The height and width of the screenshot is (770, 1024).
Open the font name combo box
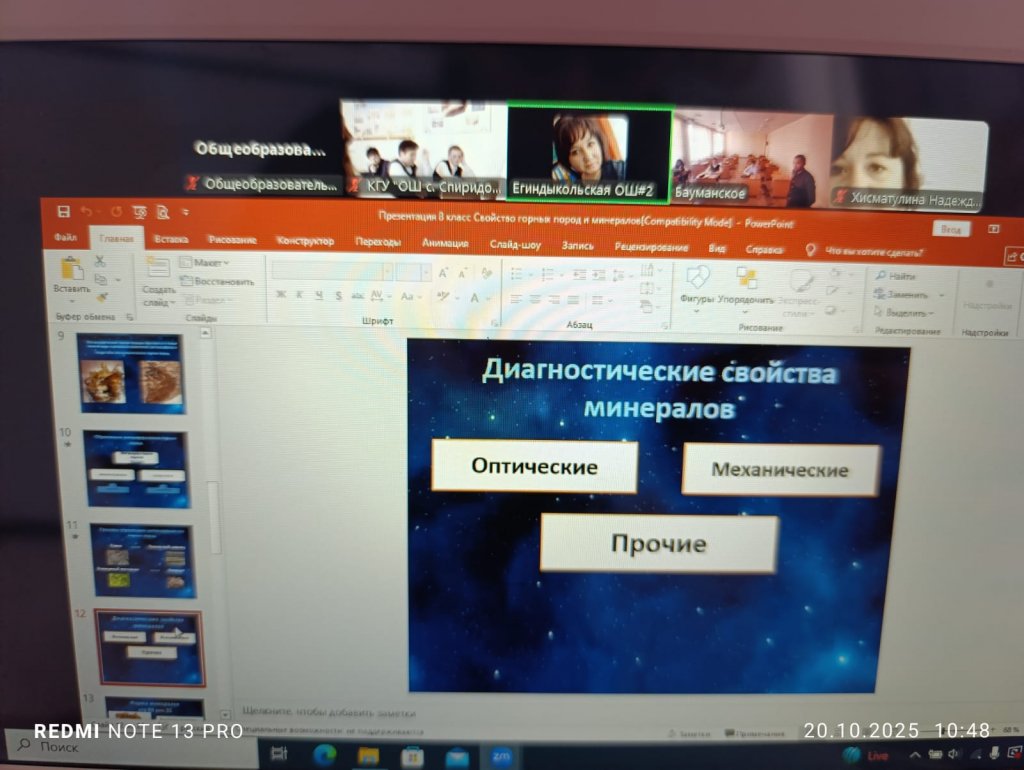pyautogui.click(x=330, y=272)
